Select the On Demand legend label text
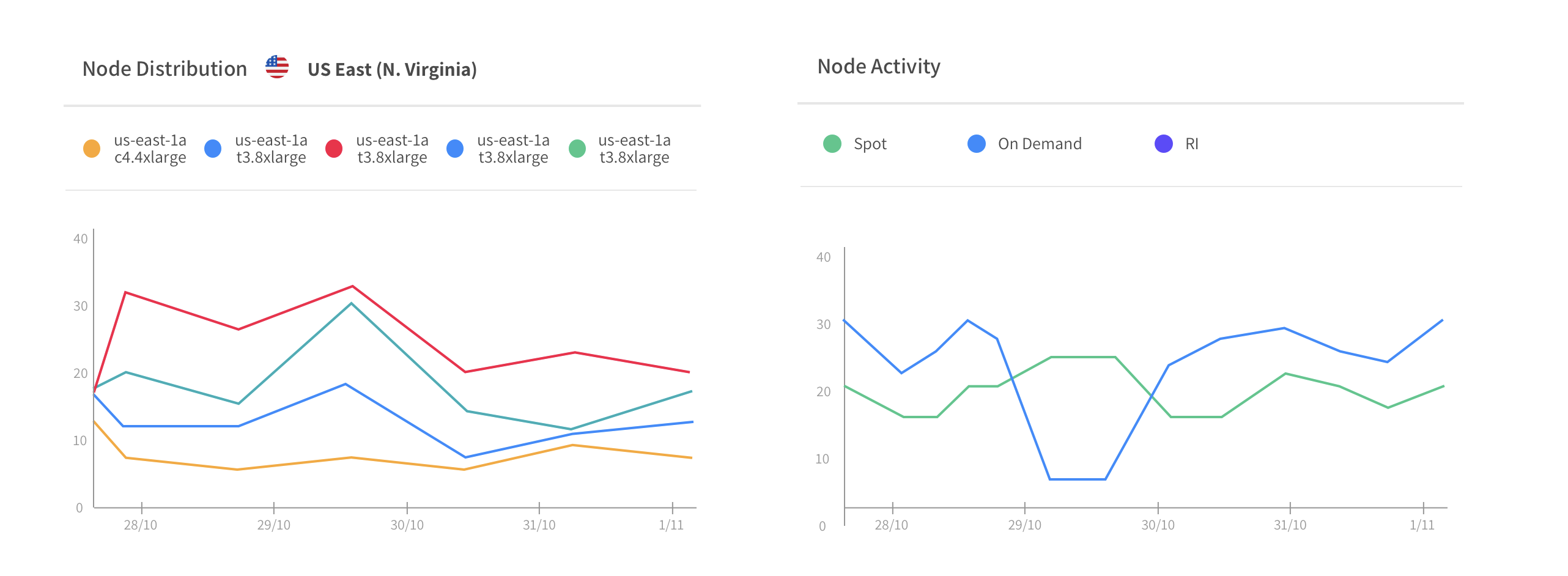1568x576 pixels. [x=1040, y=144]
